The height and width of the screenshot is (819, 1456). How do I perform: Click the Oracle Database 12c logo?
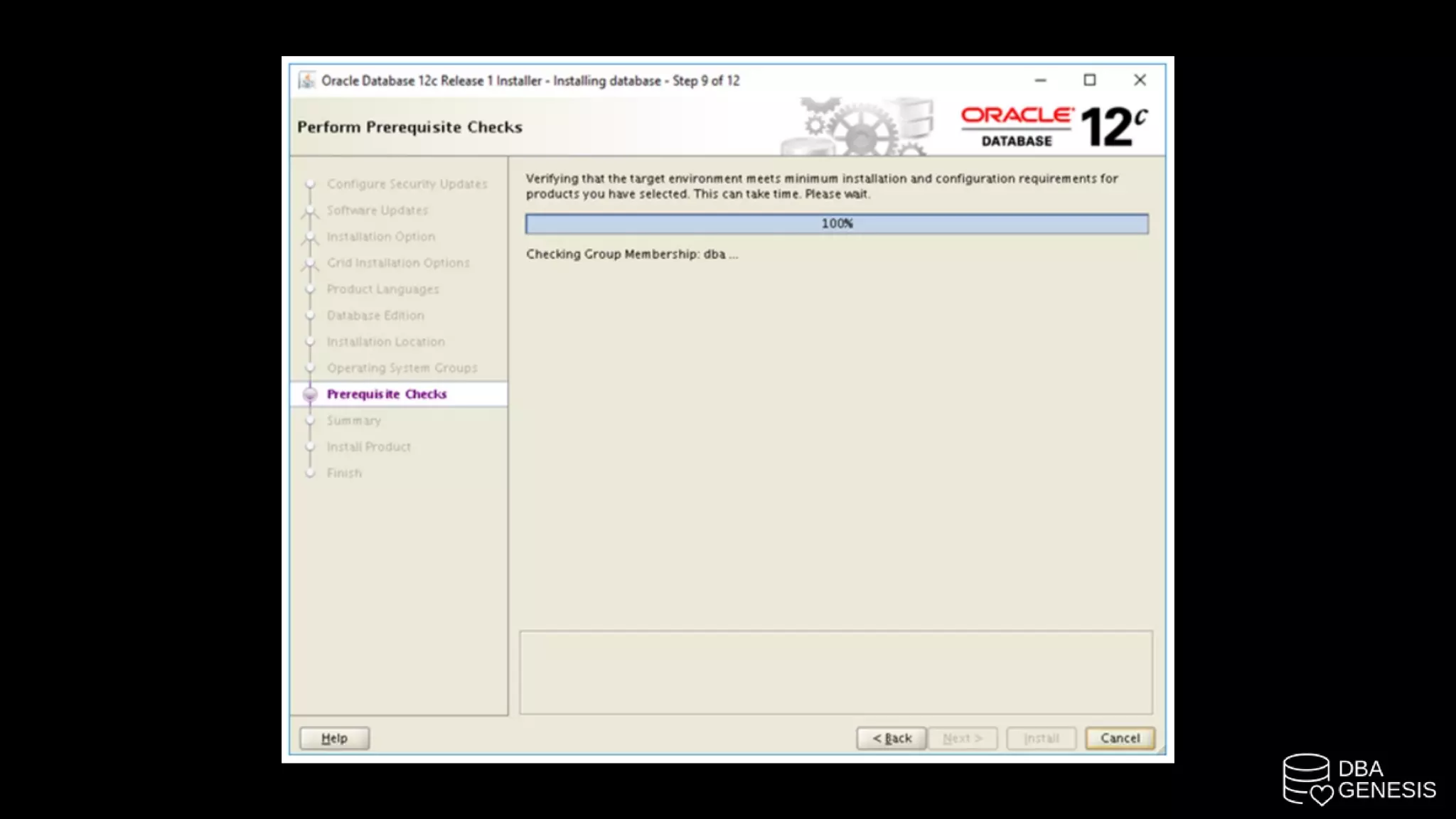[1054, 127]
